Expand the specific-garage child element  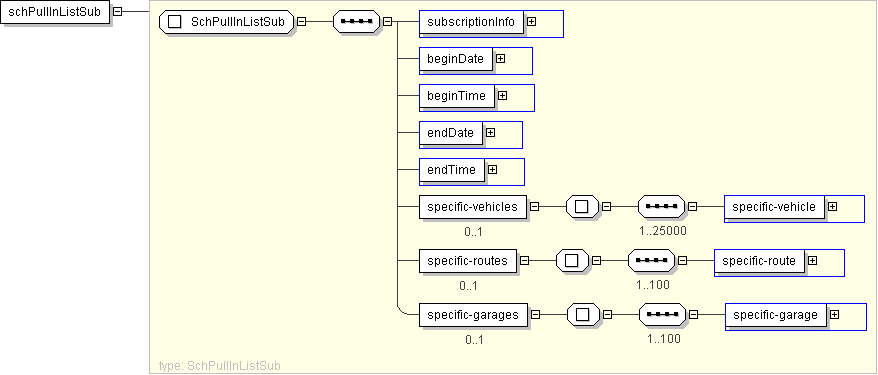[x=834, y=315]
